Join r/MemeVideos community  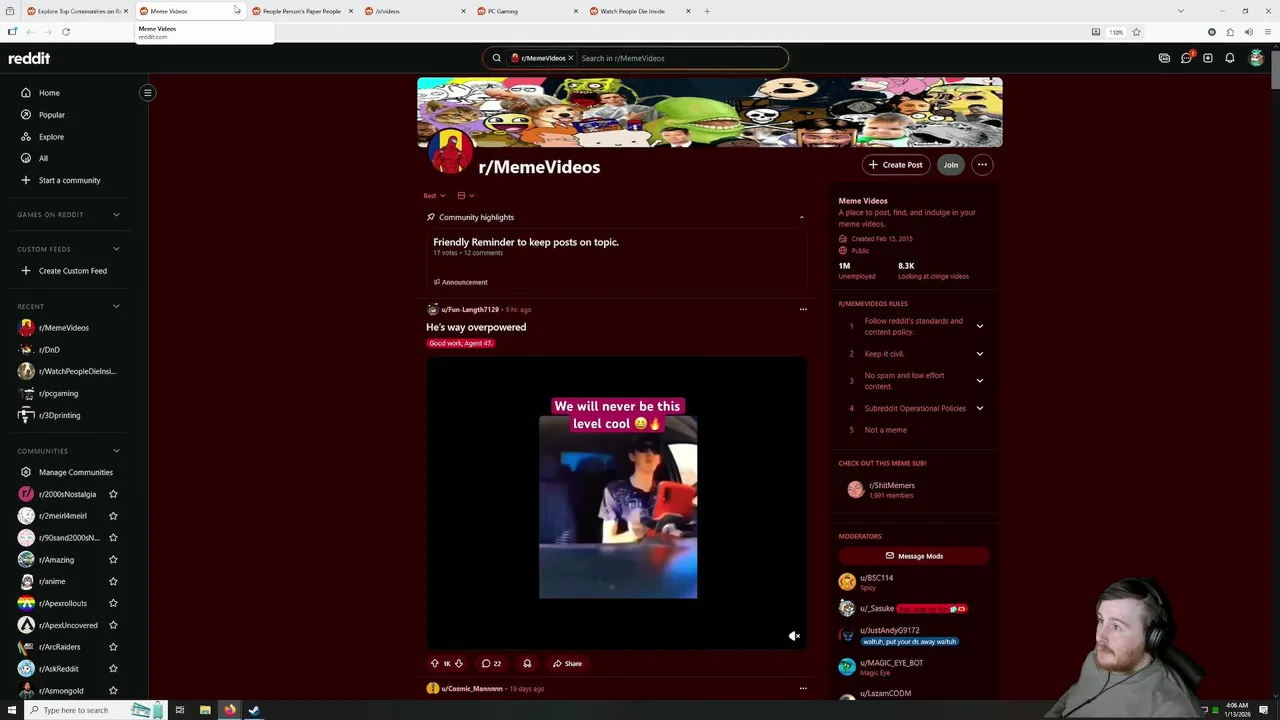(951, 165)
